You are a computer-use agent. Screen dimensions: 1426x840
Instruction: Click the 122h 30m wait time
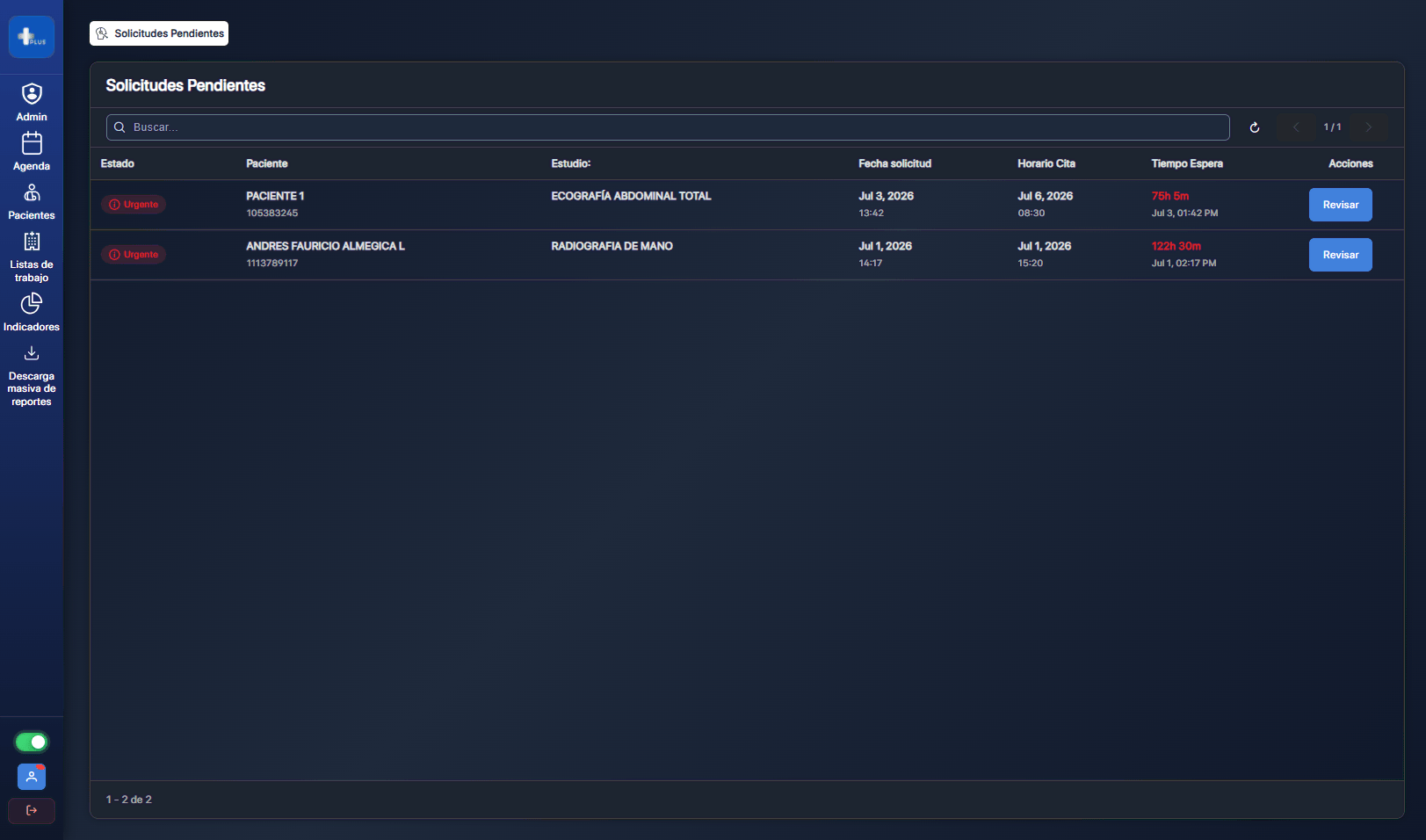(1176, 246)
